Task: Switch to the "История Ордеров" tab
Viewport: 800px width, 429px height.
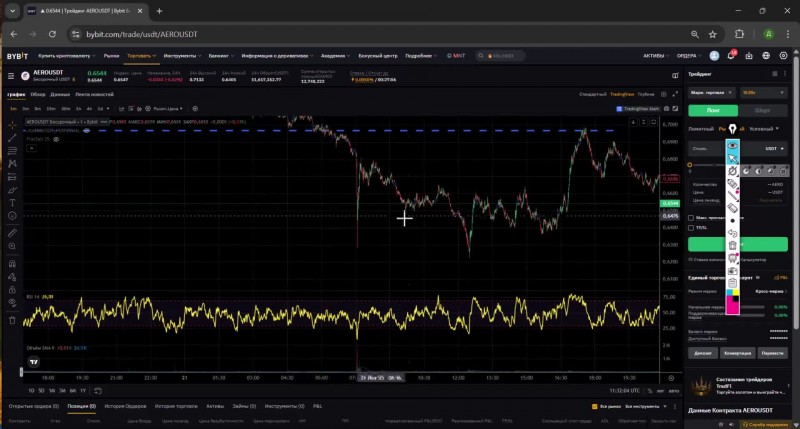Action: [x=125, y=406]
